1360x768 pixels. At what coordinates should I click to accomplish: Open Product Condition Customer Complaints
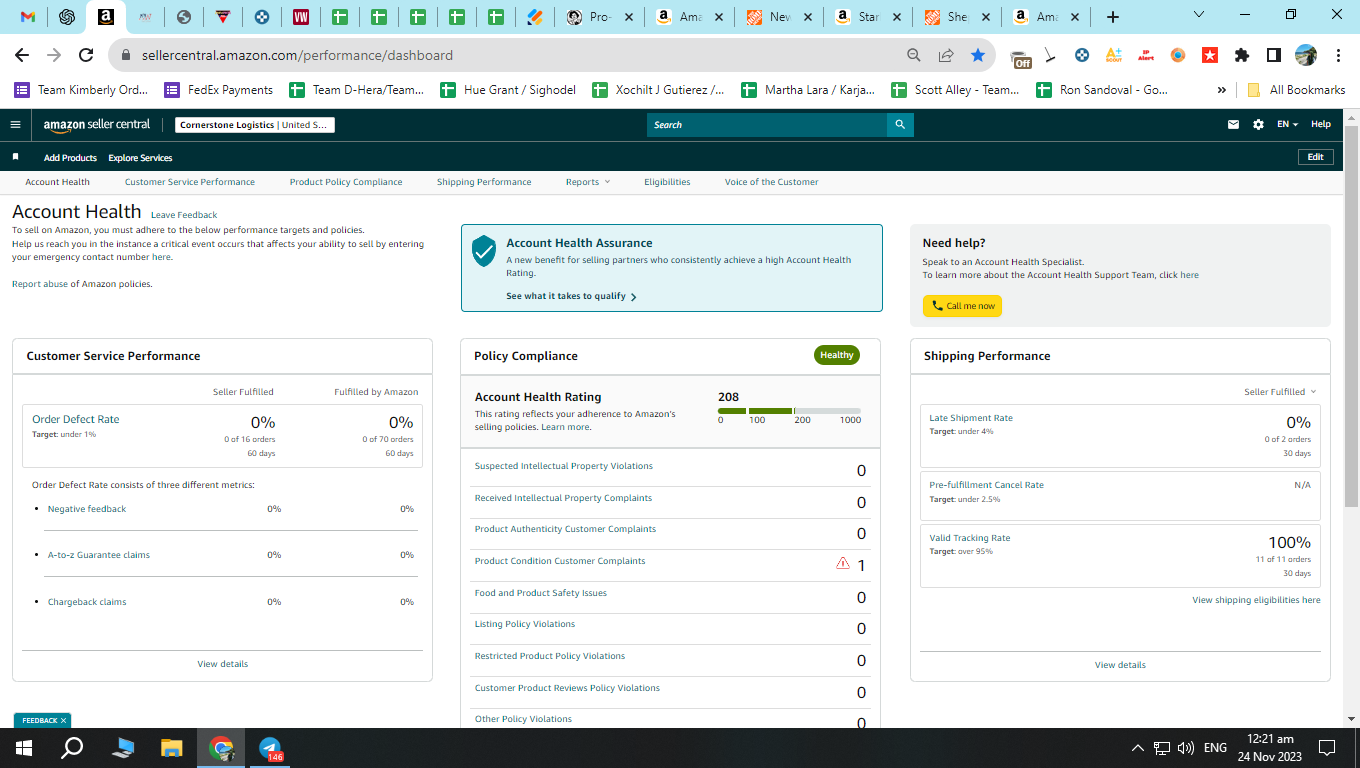(560, 561)
